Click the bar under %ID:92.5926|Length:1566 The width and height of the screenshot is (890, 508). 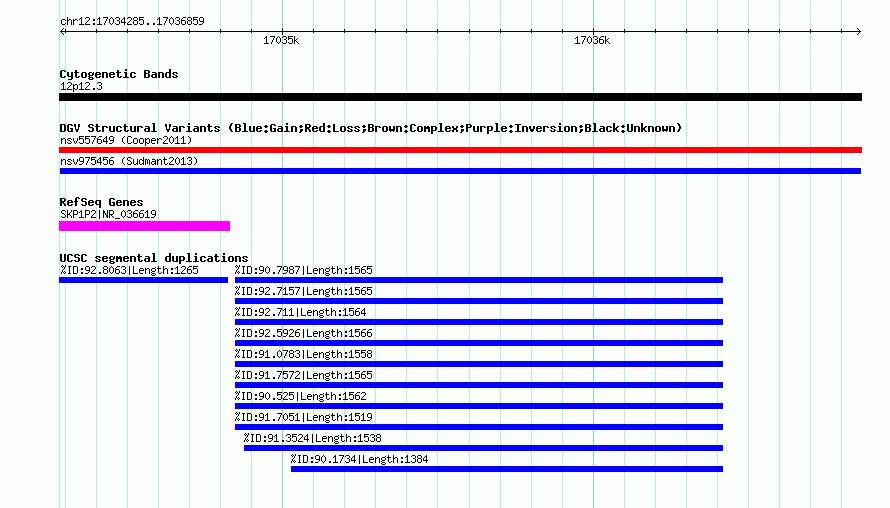(479, 343)
